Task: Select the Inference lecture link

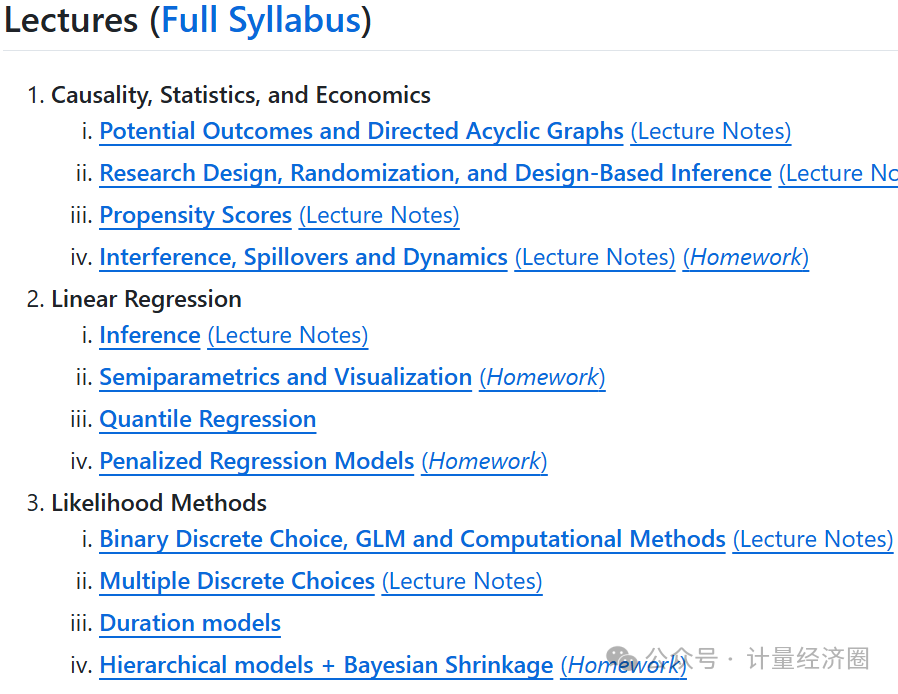Action: (x=150, y=335)
